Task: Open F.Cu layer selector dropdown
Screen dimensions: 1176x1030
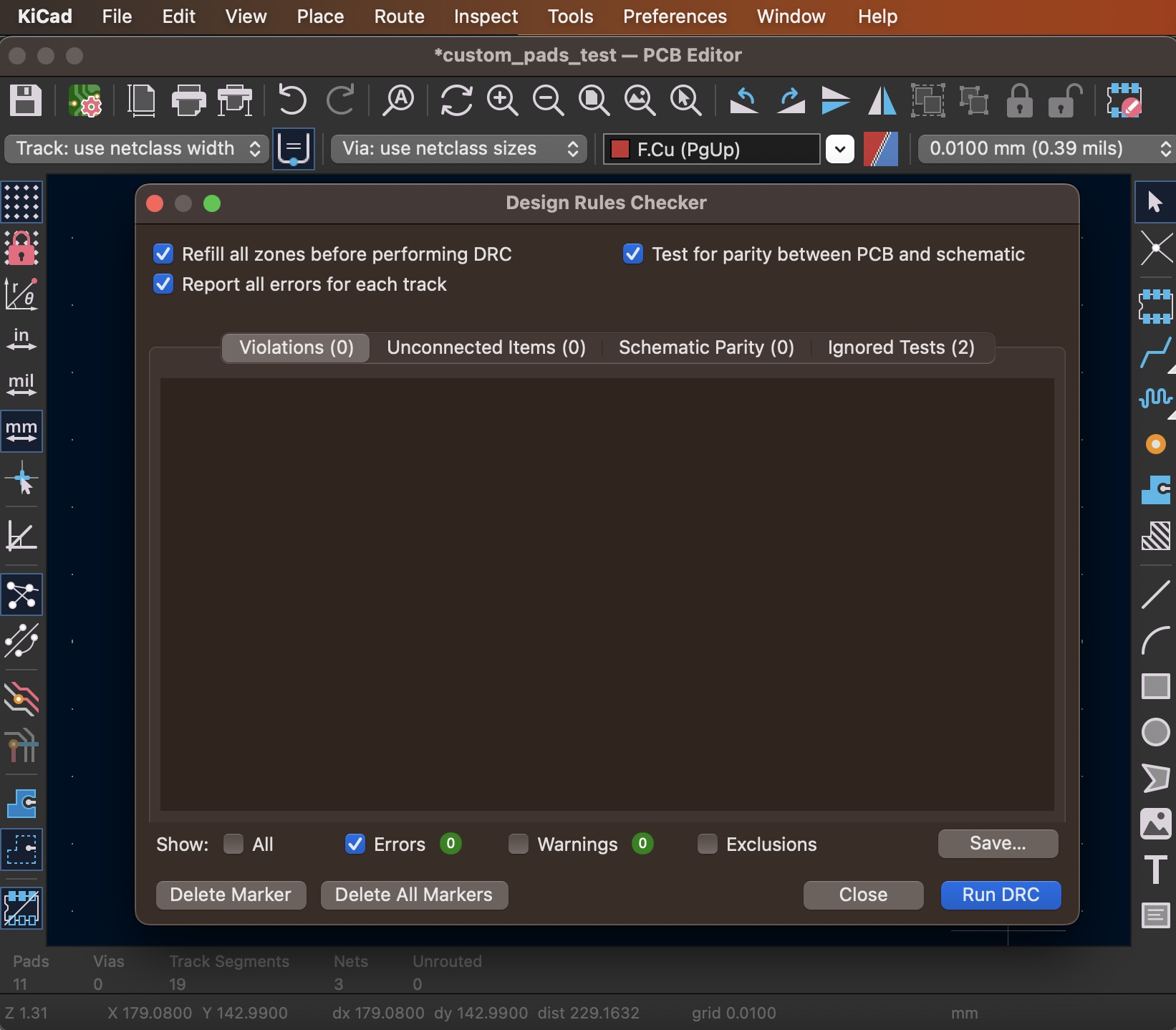Action: pyautogui.click(x=840, y=150)
